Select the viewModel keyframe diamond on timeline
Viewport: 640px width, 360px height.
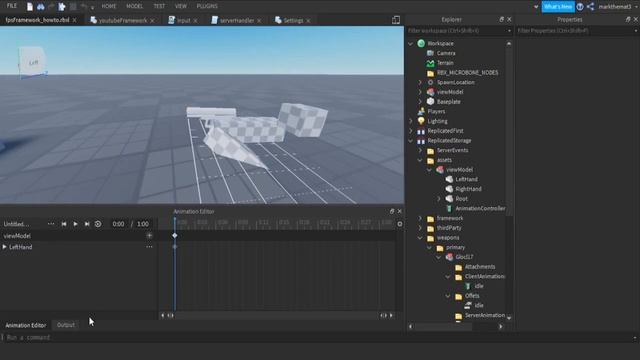175,236
